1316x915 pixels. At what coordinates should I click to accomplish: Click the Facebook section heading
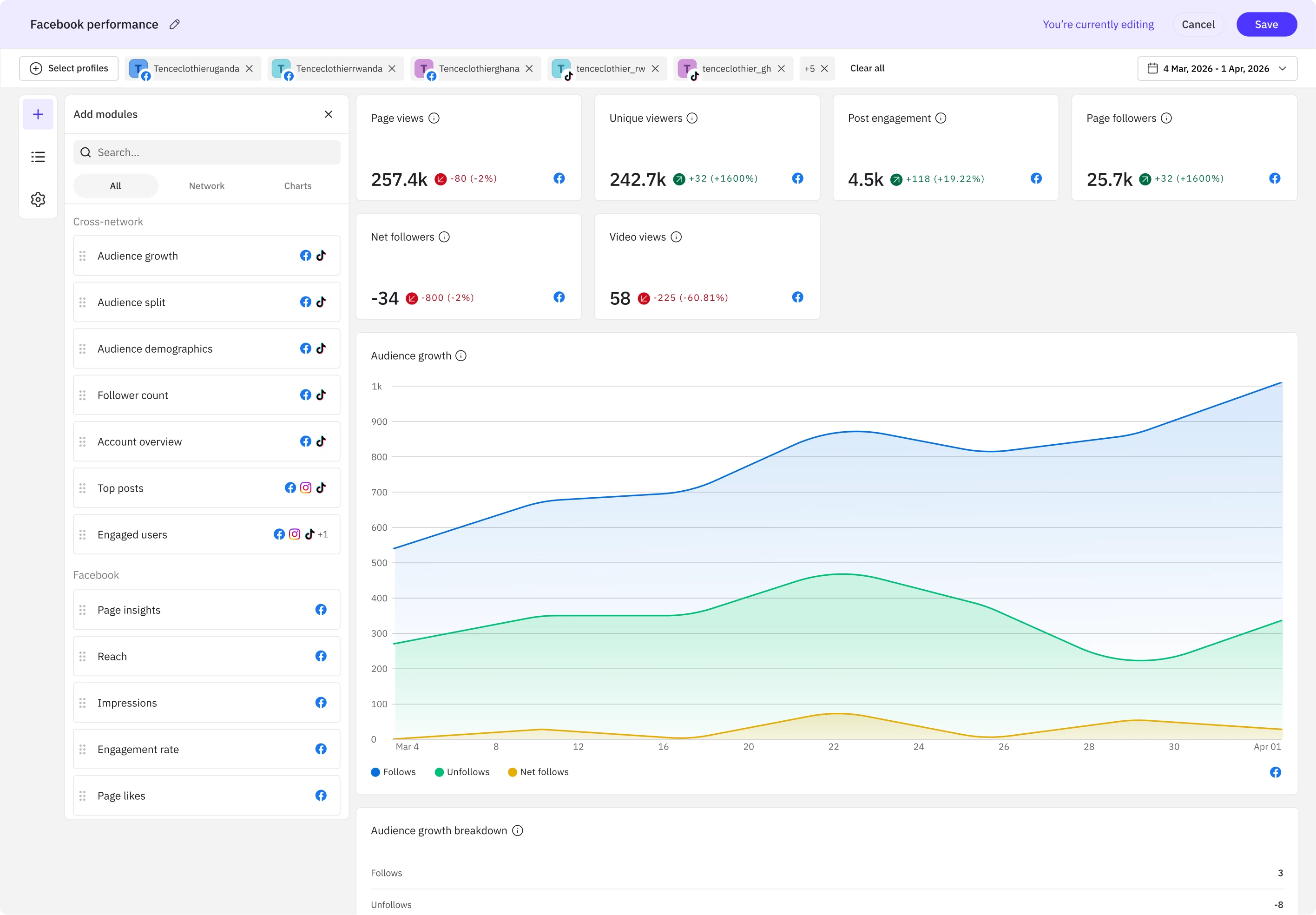coord(96,575)
